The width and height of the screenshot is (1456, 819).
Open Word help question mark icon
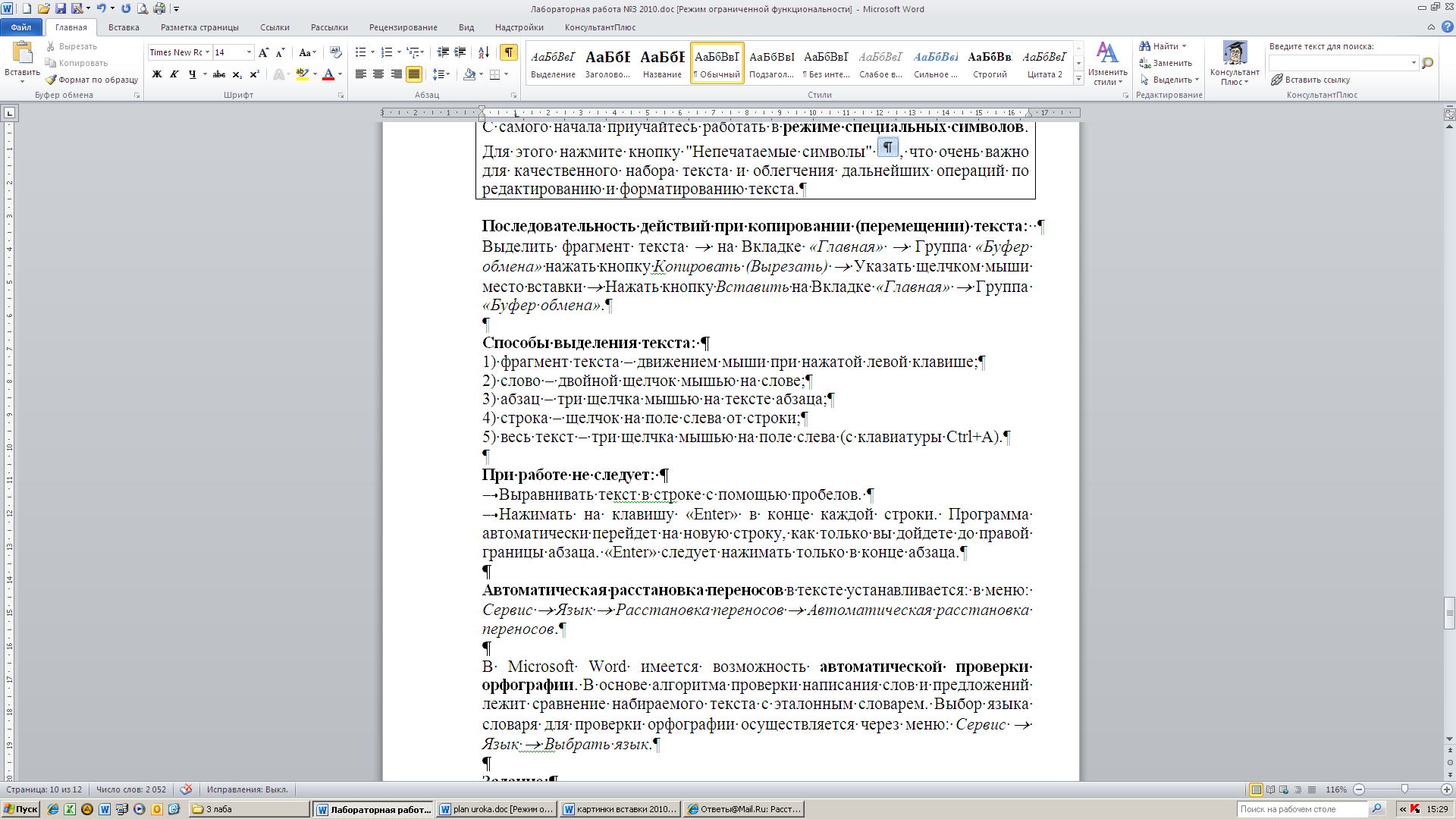coord(1447,27)
